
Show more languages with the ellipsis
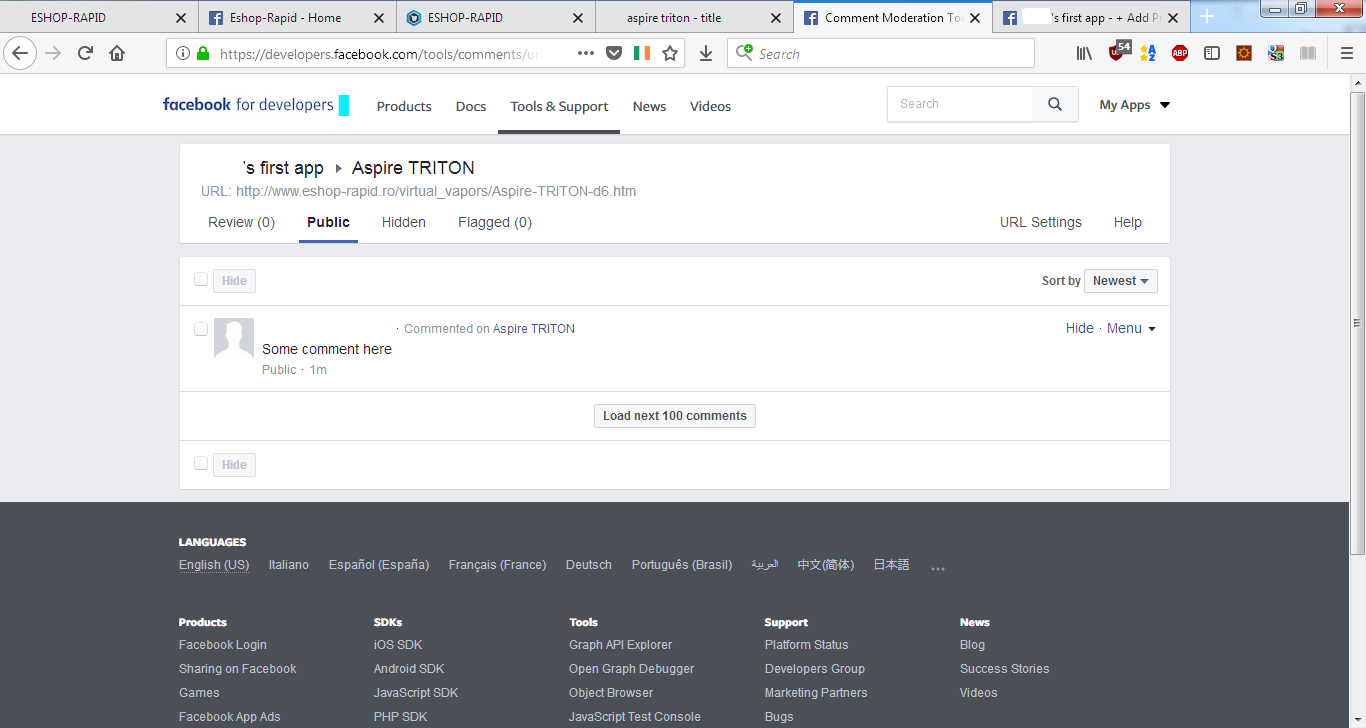tap(937, 567)
